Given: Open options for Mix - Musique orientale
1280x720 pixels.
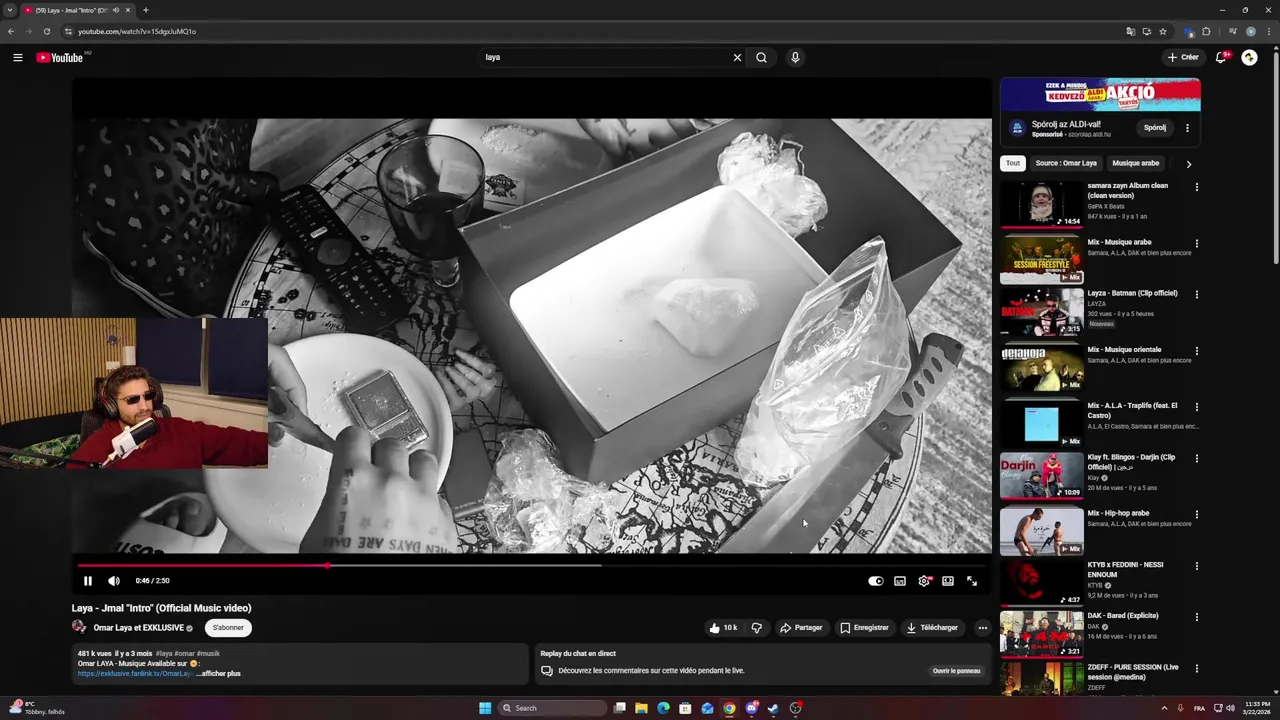Looking at the screenshot, I should (1196, 351).
